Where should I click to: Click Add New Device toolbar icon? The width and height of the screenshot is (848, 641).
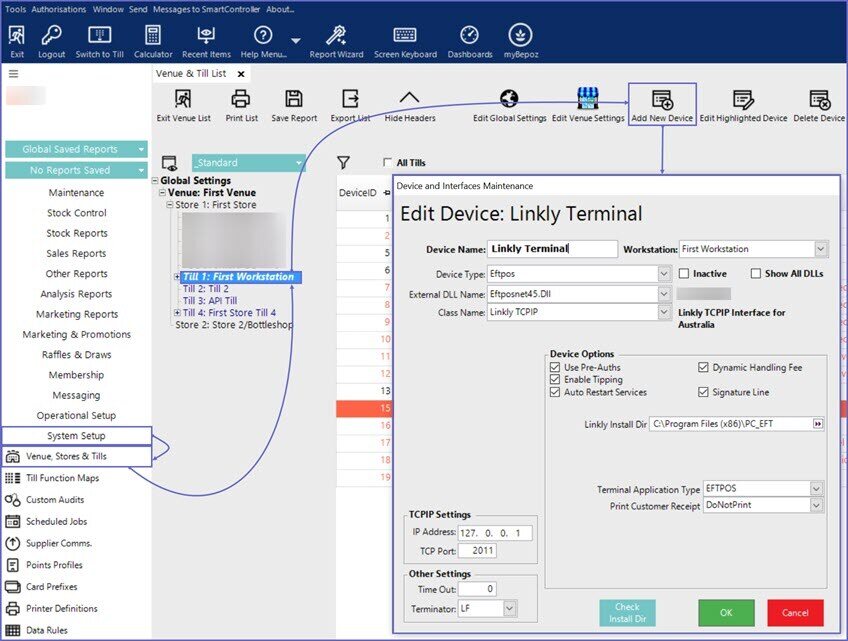[661, 100]
